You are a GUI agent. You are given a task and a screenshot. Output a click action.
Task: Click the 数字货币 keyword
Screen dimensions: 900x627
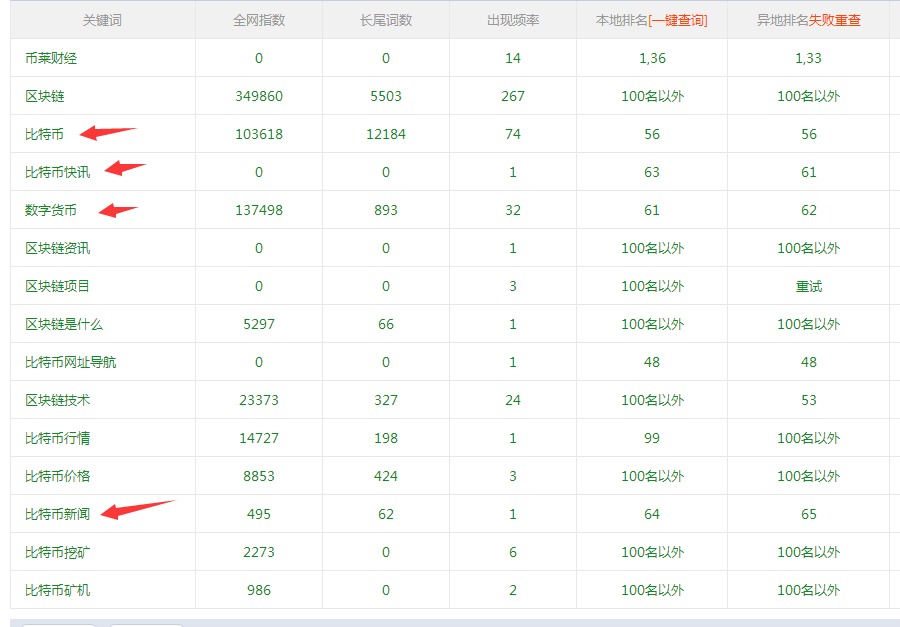tap(51, 210)
